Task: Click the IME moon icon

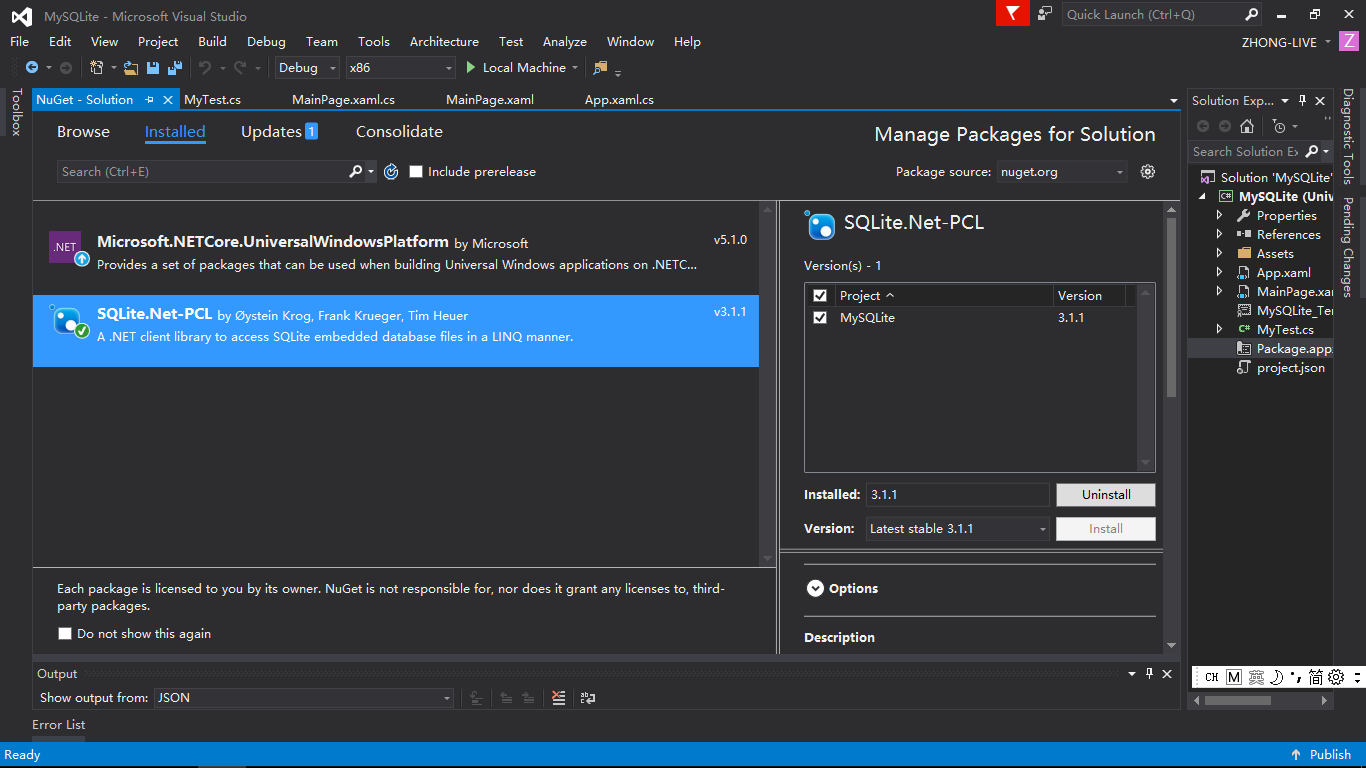Action: click(x=1276, y=677)
